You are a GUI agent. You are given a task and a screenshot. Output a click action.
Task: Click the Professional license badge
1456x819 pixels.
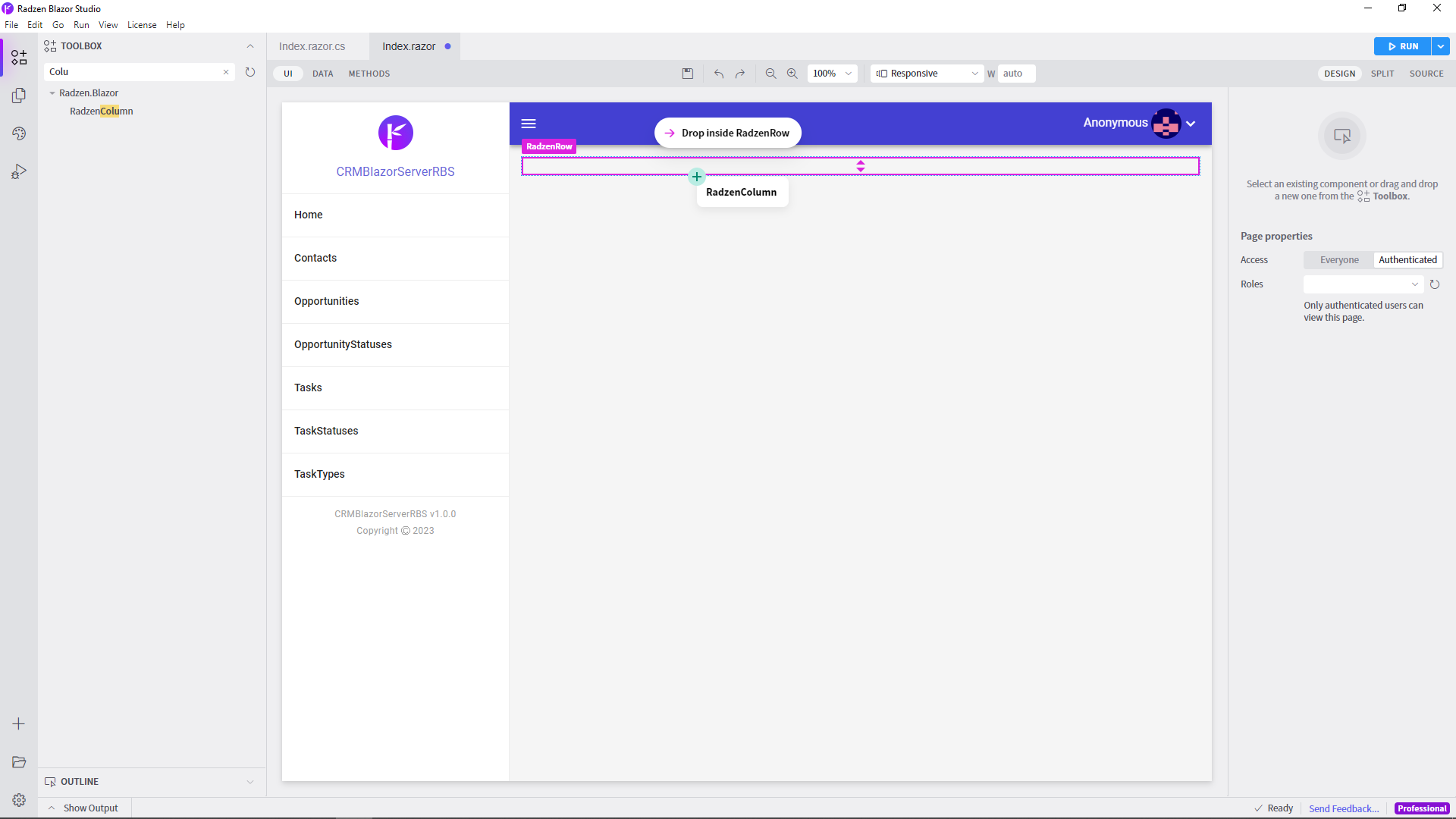1422,808
